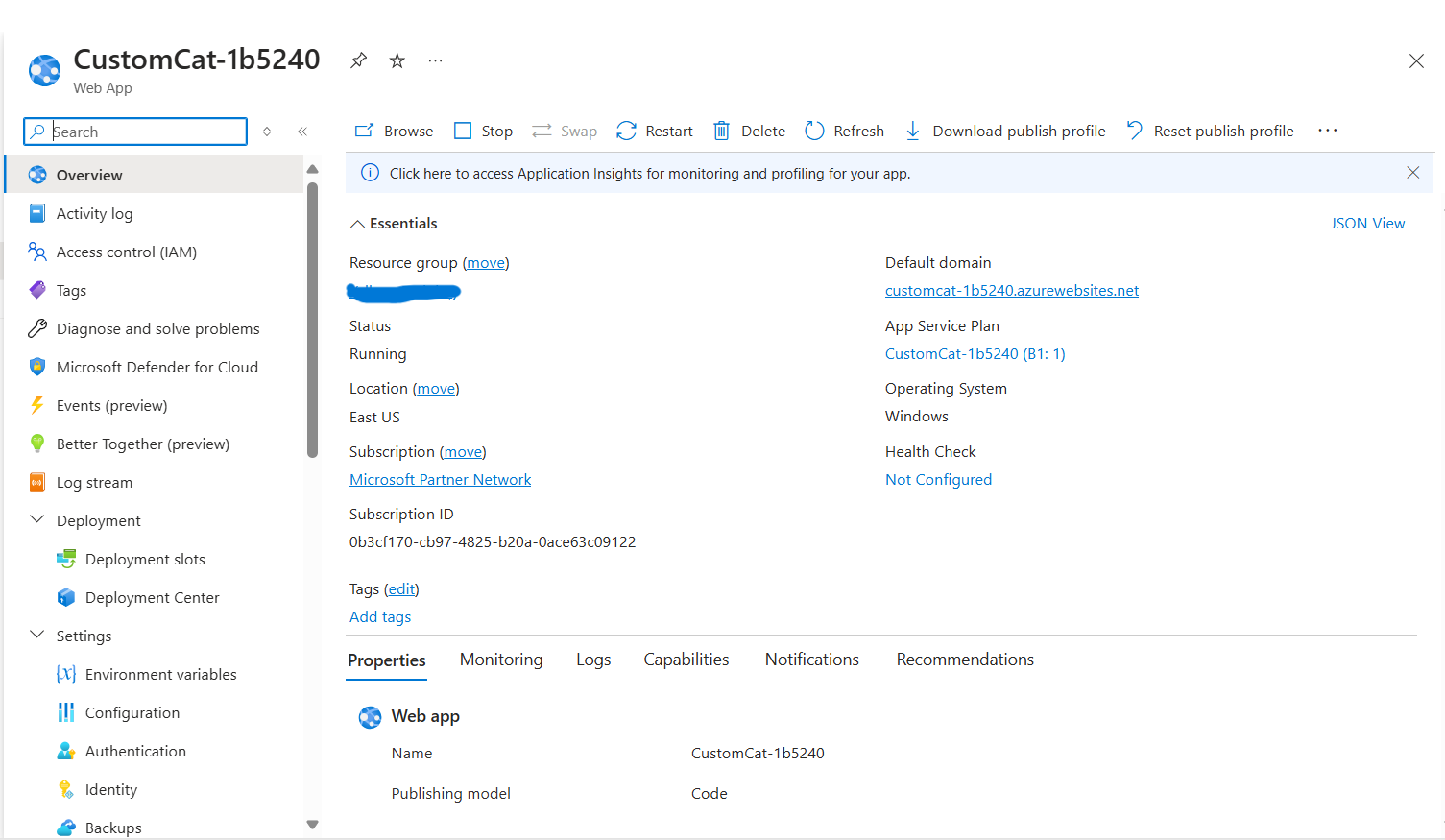Download publish profile icon
This screenshot has width=1445, height=840.
point(913,131)
